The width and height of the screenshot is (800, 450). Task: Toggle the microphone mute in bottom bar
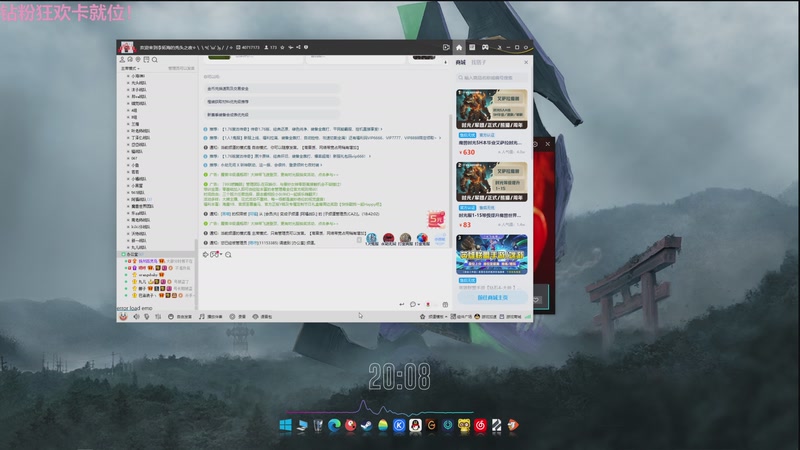coord(147,317)
